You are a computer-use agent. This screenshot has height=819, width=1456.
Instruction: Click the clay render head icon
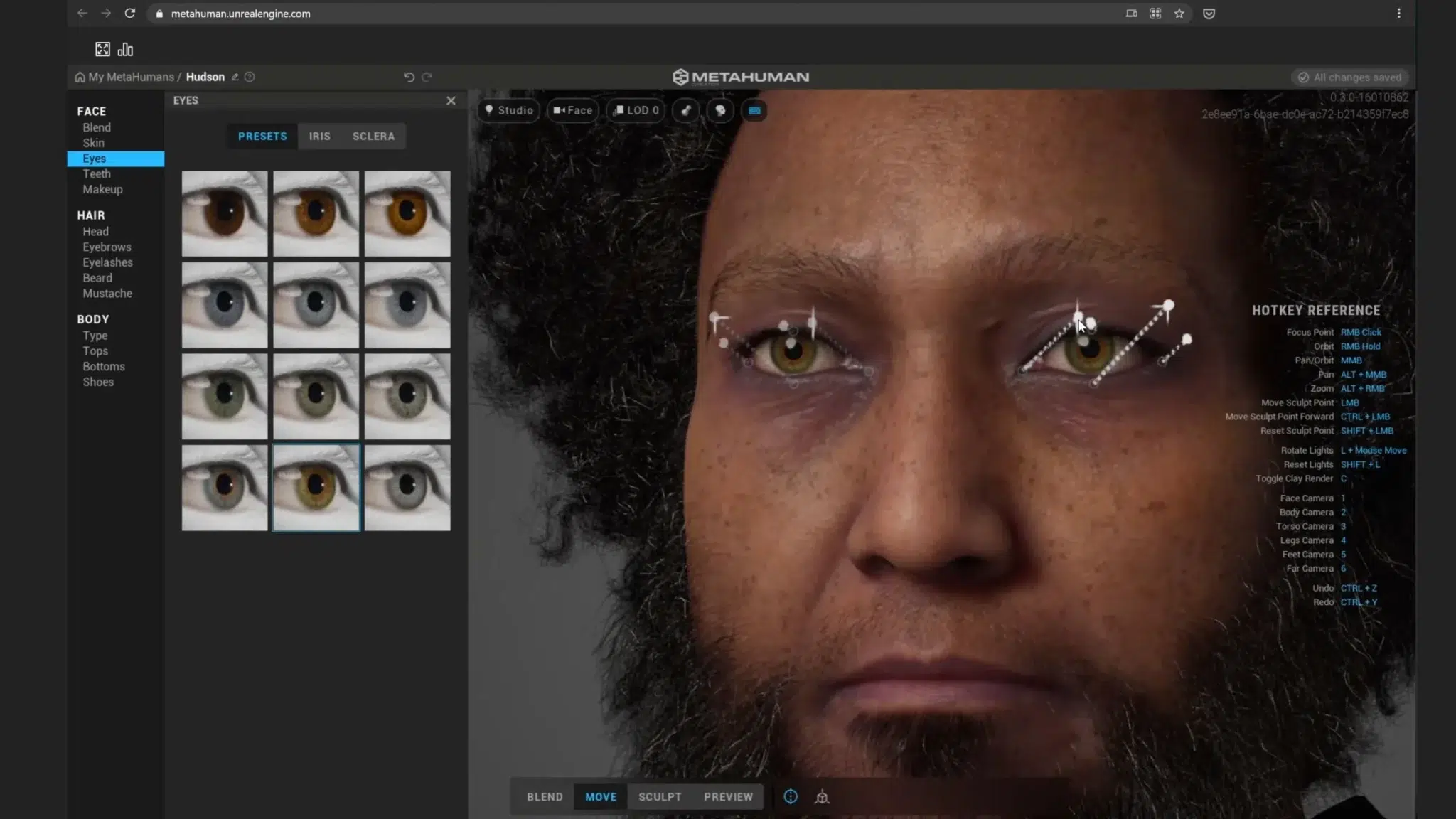pos(720,110)
